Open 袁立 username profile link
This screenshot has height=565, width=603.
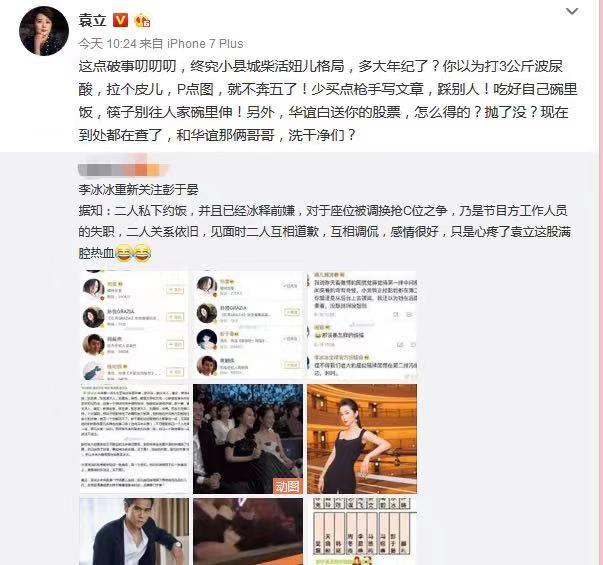pos(92,20)
